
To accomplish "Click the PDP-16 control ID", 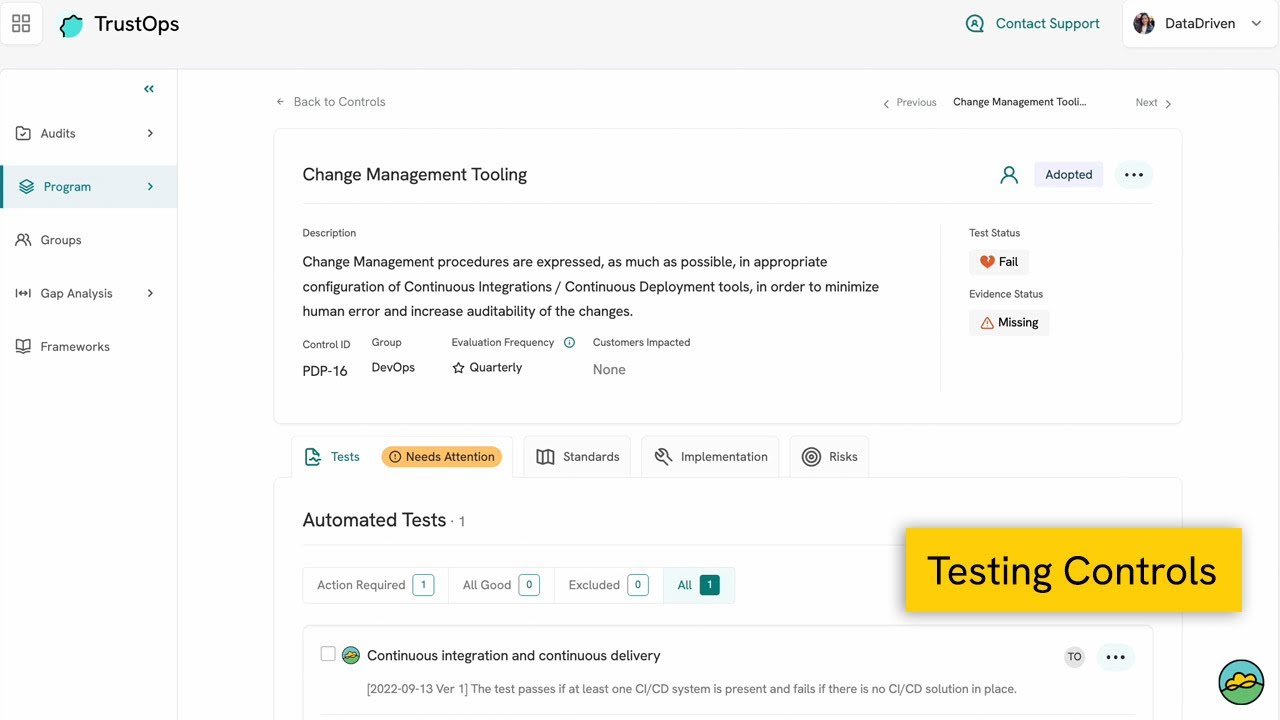I will pyautogui.click(x=325, y=371).
